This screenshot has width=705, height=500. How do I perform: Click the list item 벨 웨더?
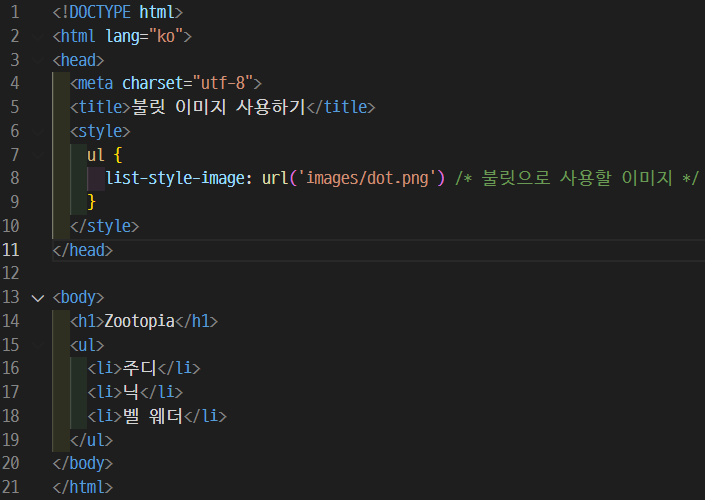[152, 416]
